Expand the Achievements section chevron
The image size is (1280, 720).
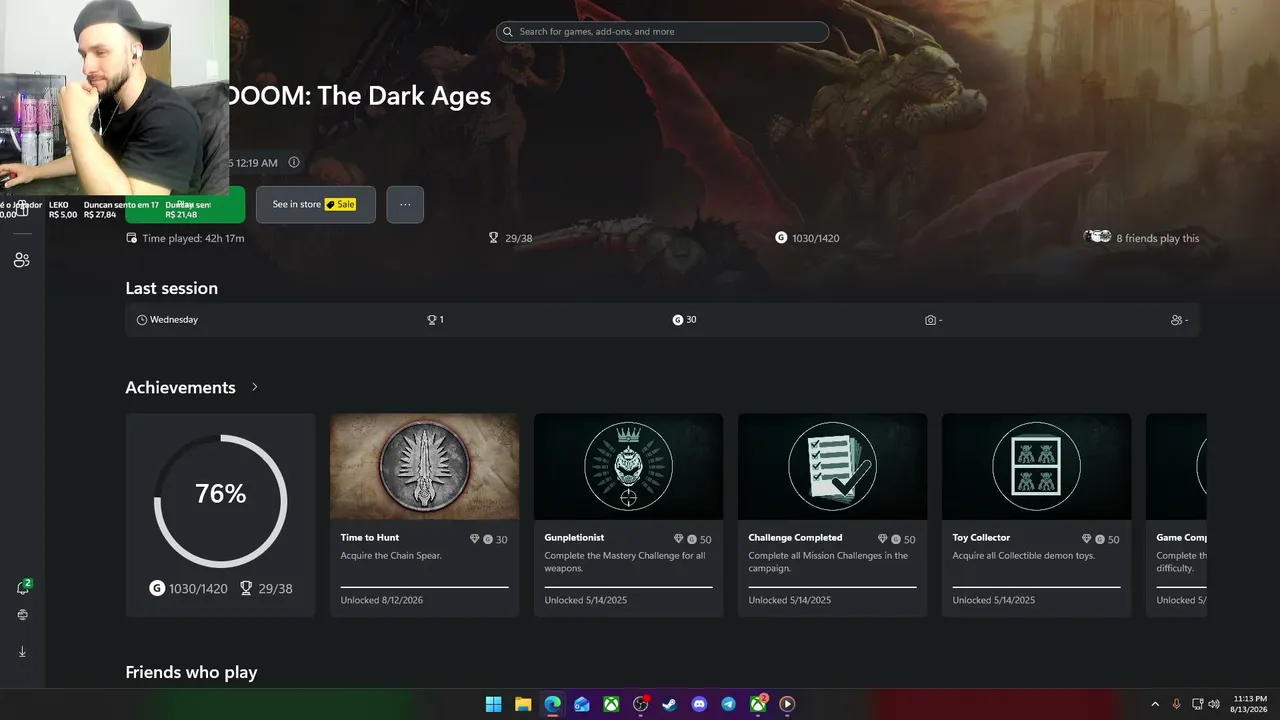pyautogui.click(x=255, y=387)
